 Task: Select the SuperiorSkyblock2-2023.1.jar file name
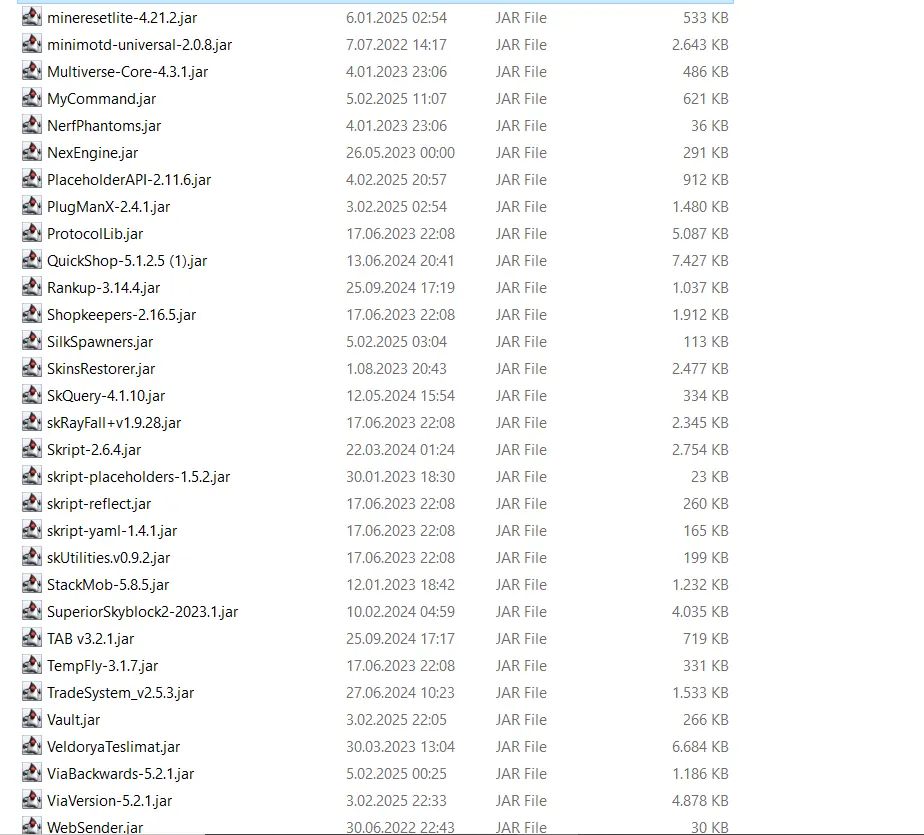point(143,612)
